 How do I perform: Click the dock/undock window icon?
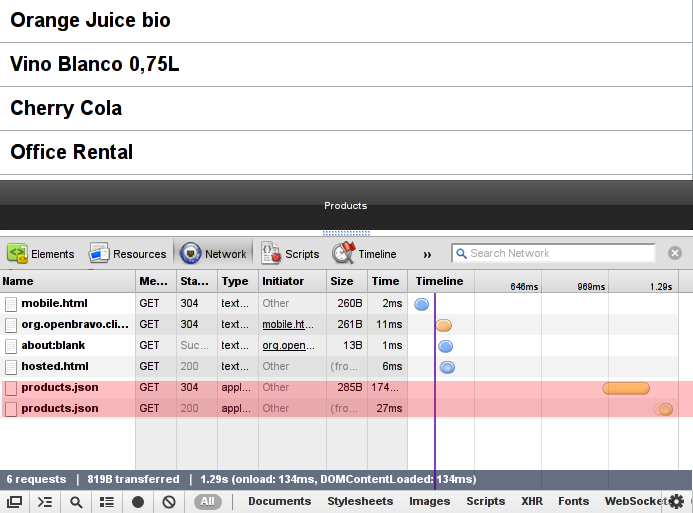(x=15, y=502)
